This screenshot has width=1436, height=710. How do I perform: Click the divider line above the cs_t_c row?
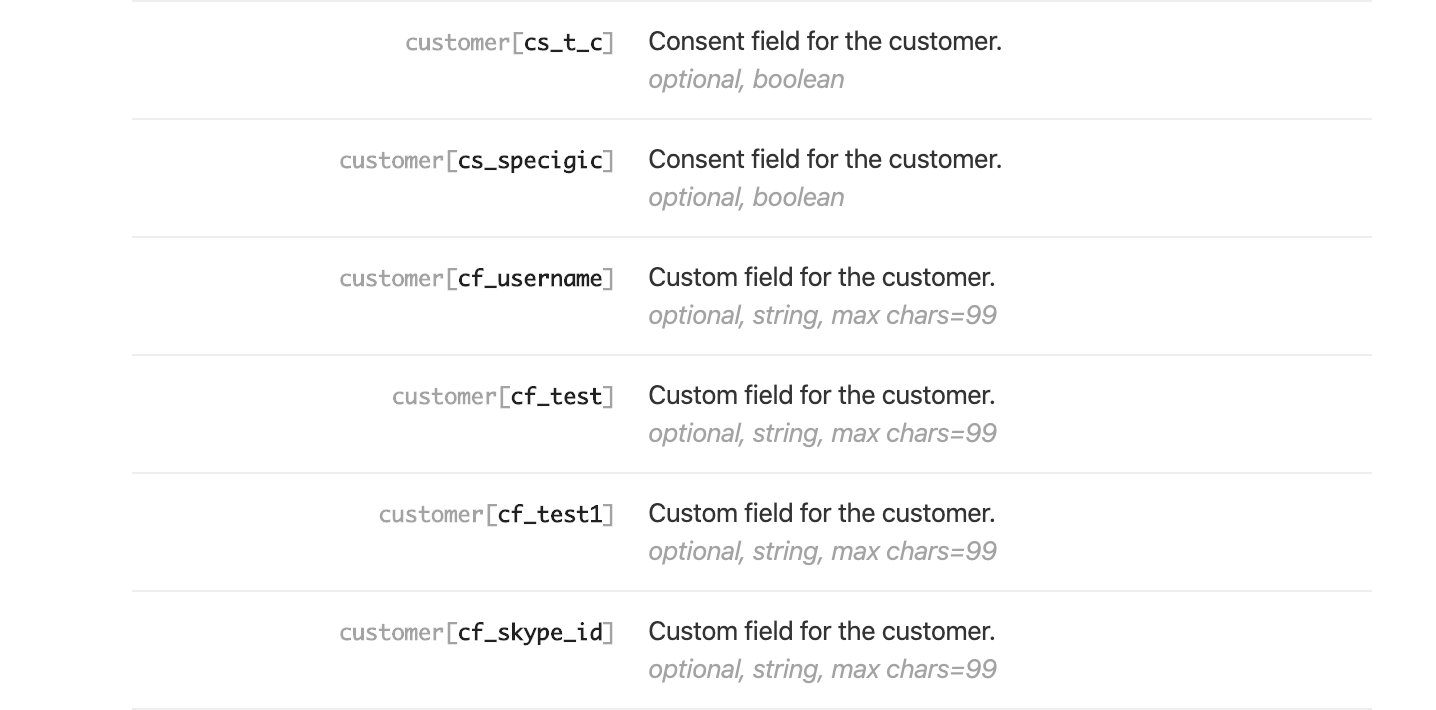pyautogui.click(x=752, y=1)
